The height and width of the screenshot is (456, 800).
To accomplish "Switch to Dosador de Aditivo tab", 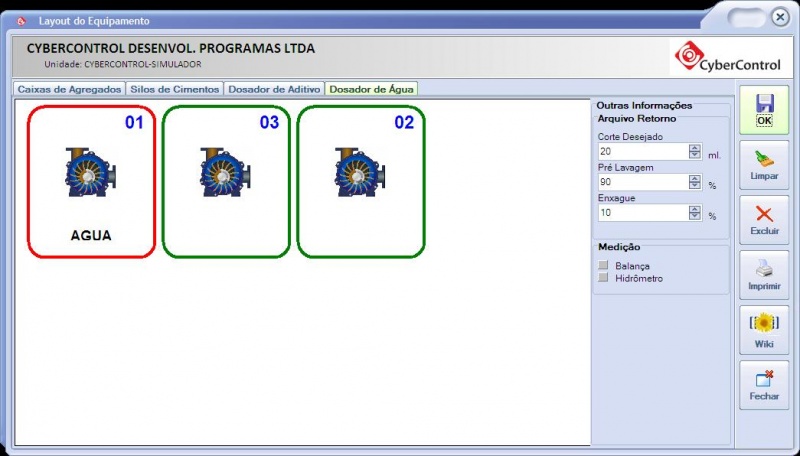I will coord(274,89).
